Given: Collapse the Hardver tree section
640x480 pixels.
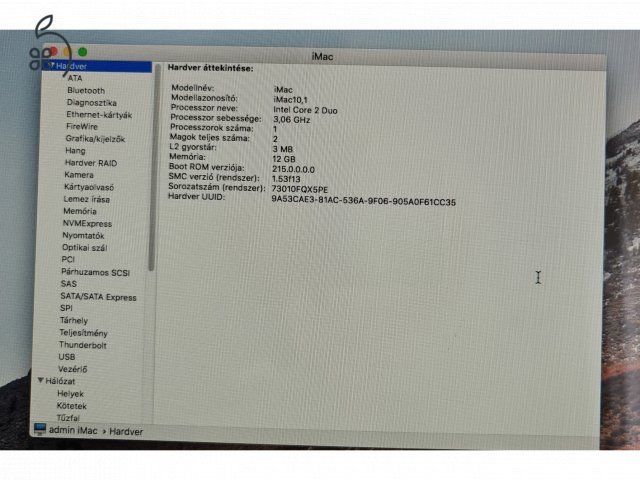Looking at the screenshot, I should pyautogui.click(x=51, y=65).
